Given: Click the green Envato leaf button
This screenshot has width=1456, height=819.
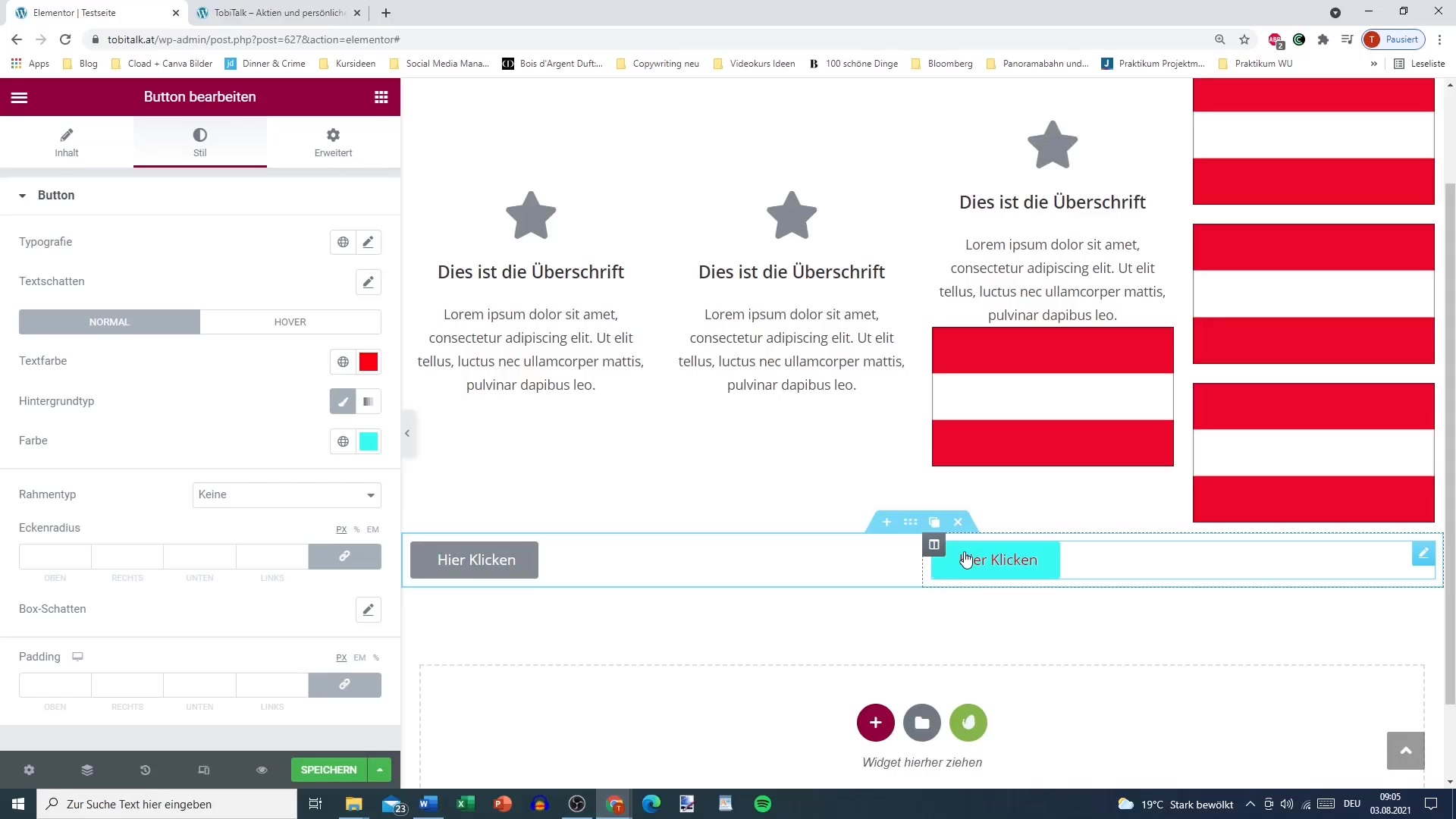Looking at the screenshot, I should pyautogui.click(x=968, y=722).
